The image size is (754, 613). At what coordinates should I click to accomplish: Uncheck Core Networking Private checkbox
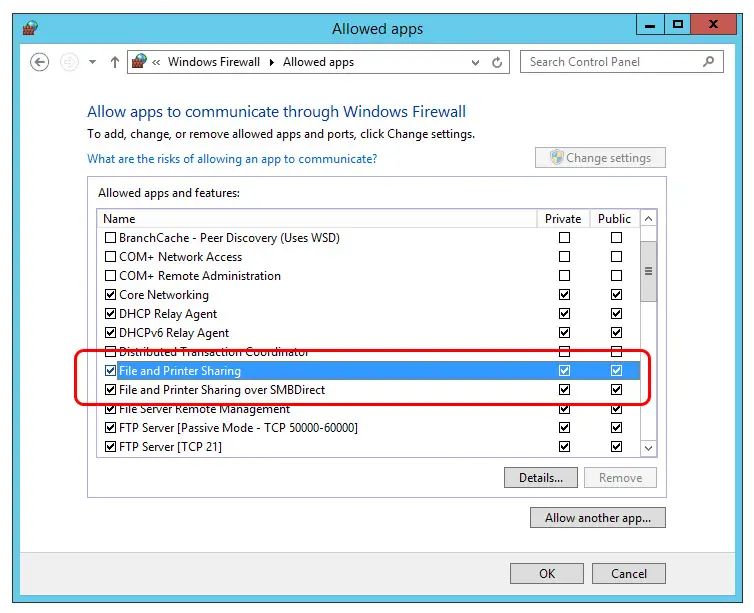point(564,295)
